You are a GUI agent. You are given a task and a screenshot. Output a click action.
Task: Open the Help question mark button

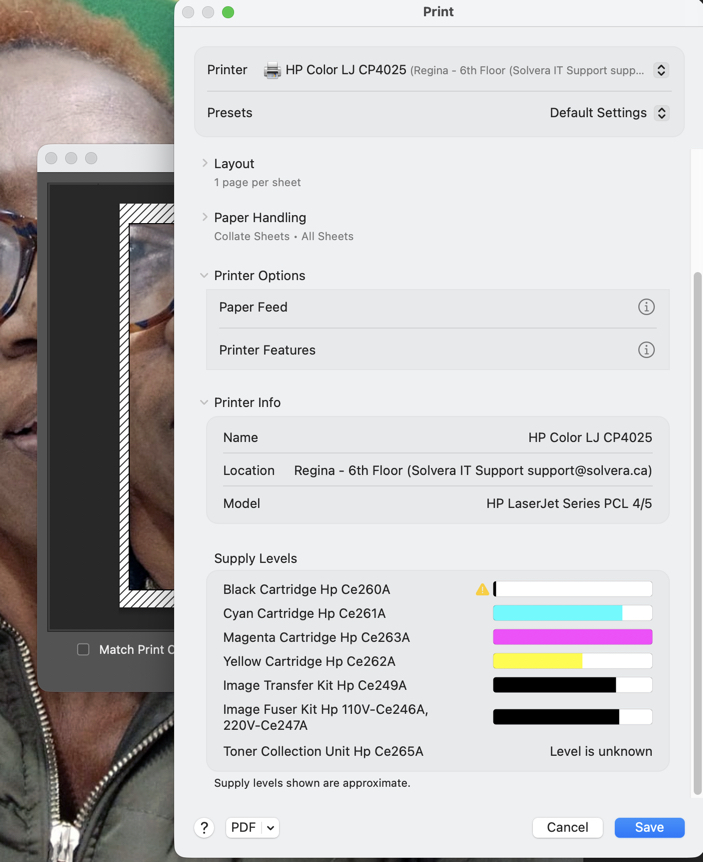[x=204, y=827]
